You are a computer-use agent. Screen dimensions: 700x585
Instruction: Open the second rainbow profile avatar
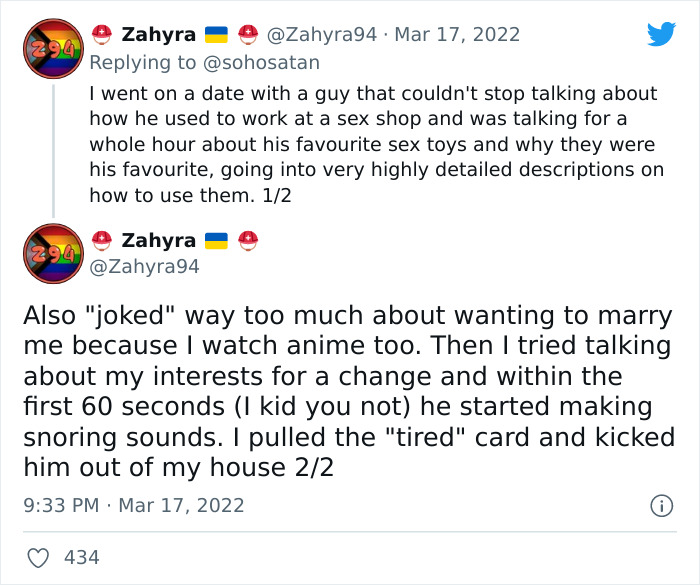[53, 254]
